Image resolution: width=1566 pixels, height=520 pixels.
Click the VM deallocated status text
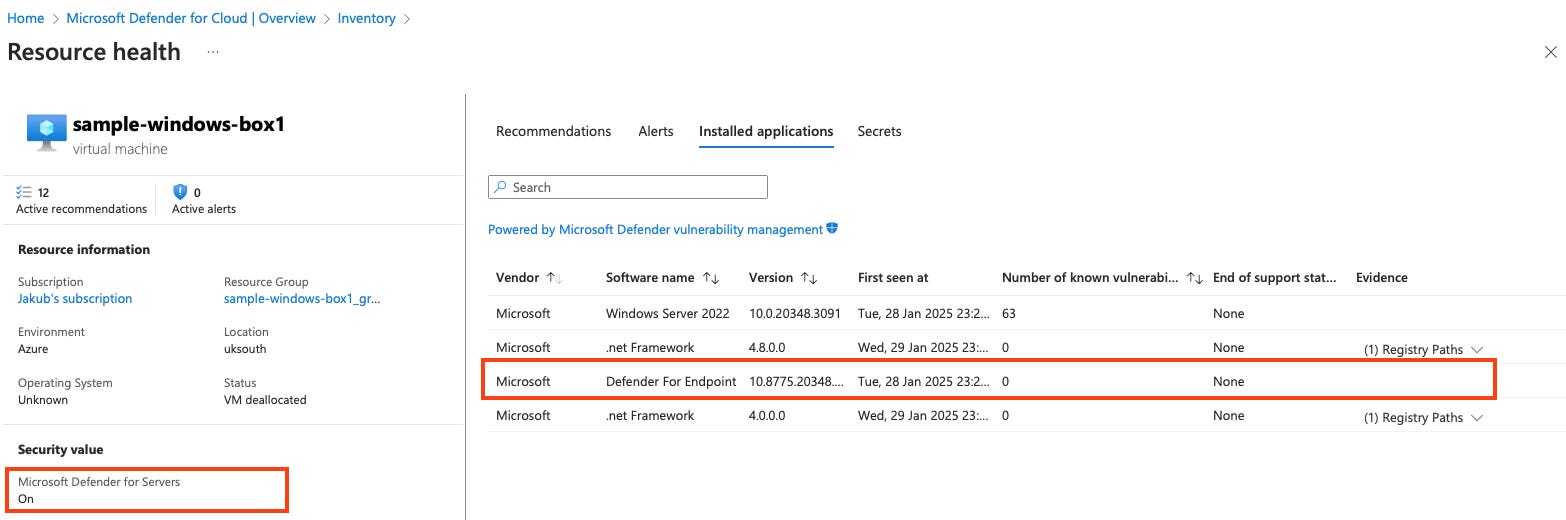tap(265, 400)
